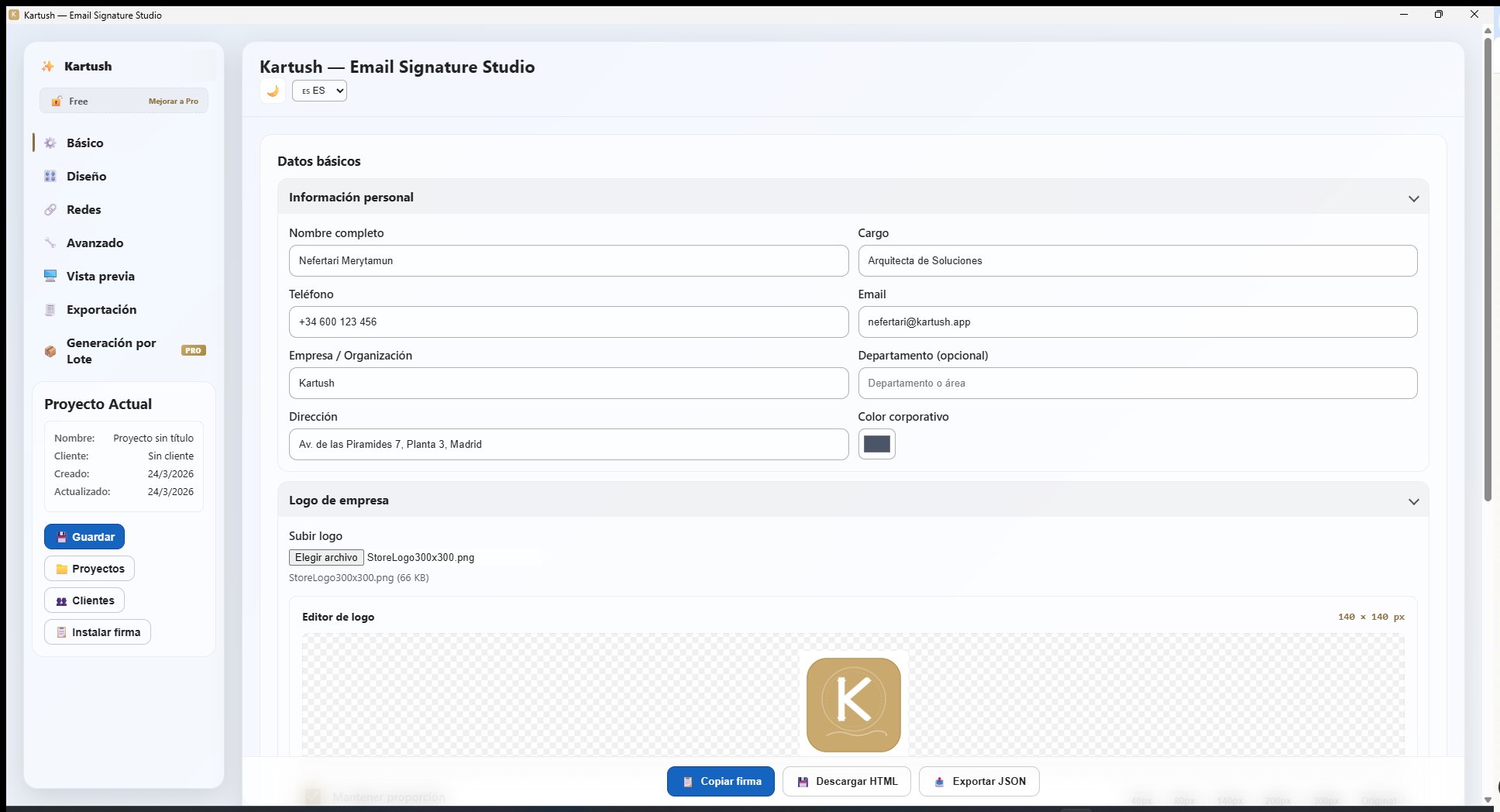Click the Básico gear icon

[50, 143]
